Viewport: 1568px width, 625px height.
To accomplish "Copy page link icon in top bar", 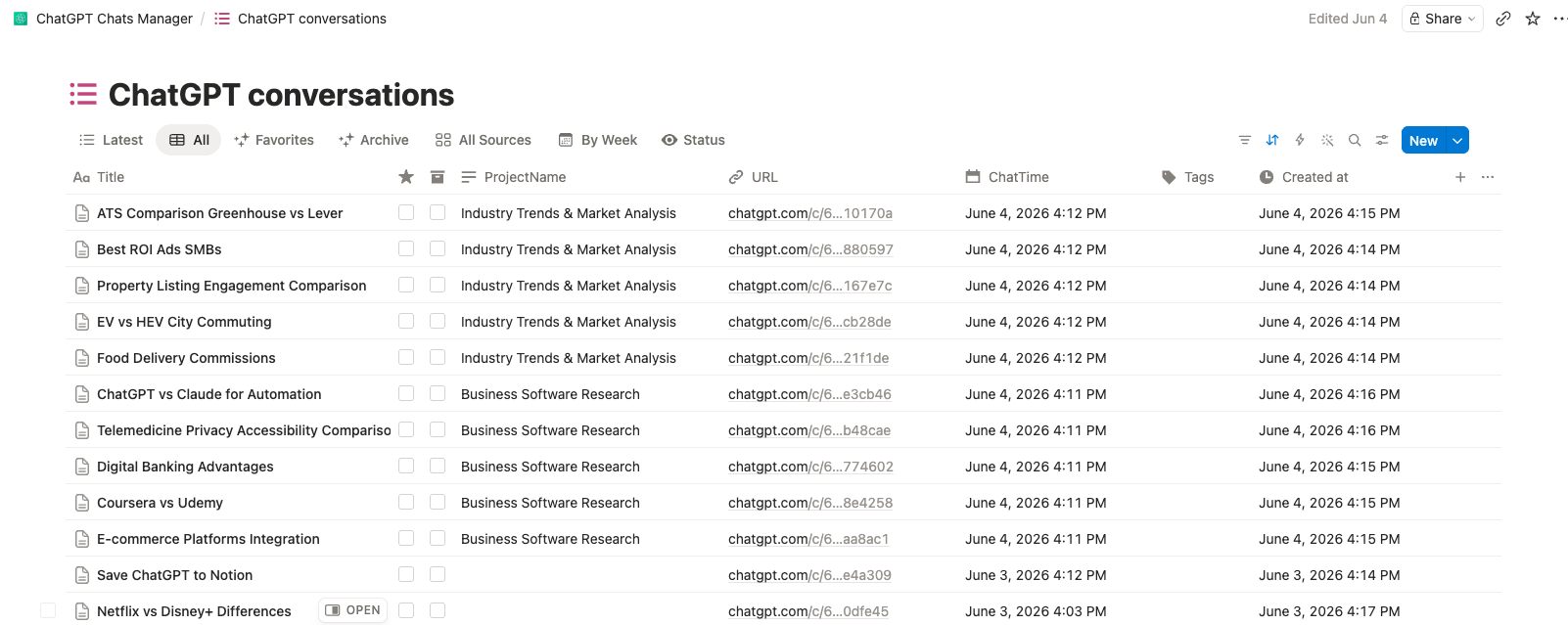I will [1503, 19].
